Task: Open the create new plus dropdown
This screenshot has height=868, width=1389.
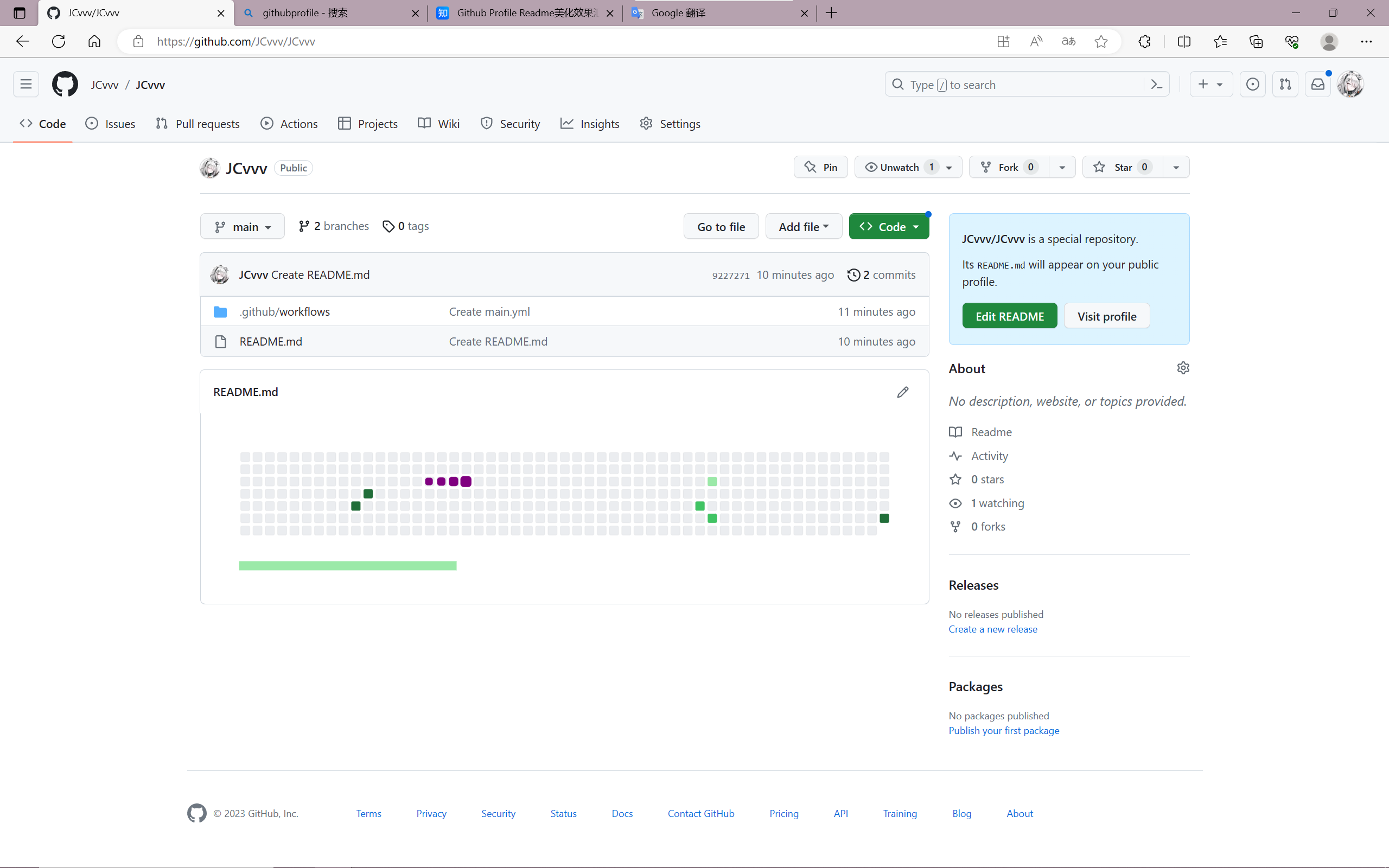Action: pos(1211,85)
